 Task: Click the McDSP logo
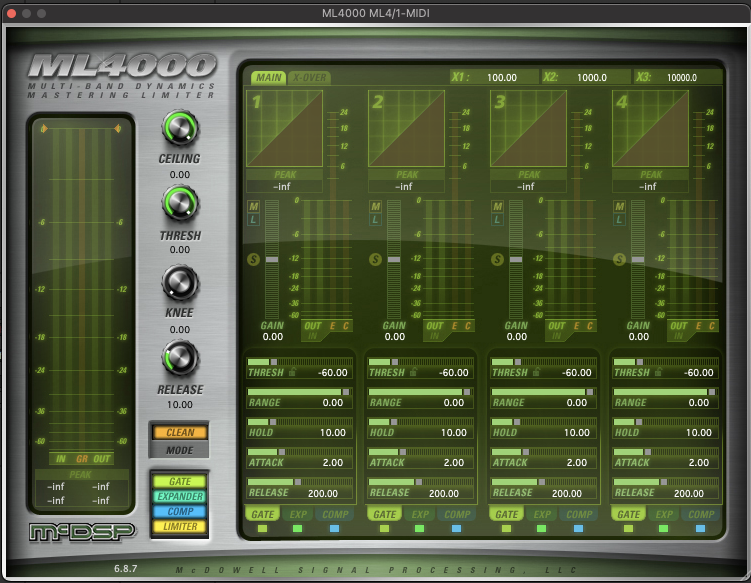tap(82, 532)
